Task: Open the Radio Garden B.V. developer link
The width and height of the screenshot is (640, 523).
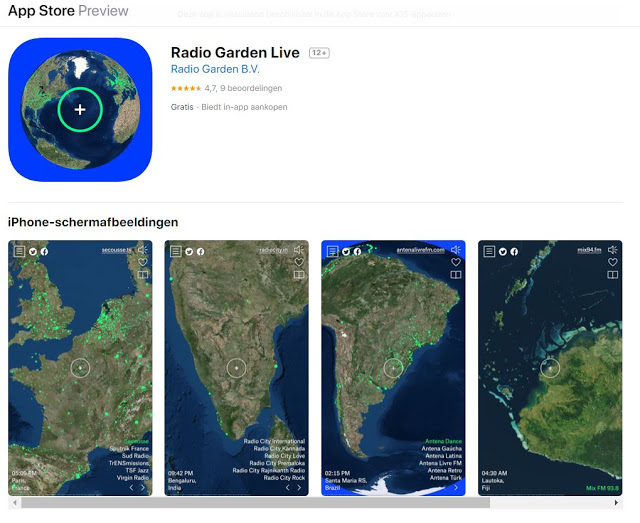Action: pos(215,69)
